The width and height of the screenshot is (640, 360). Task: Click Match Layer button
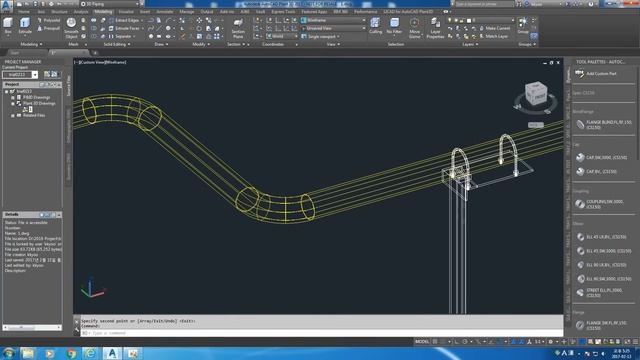(x=493, y=36)
